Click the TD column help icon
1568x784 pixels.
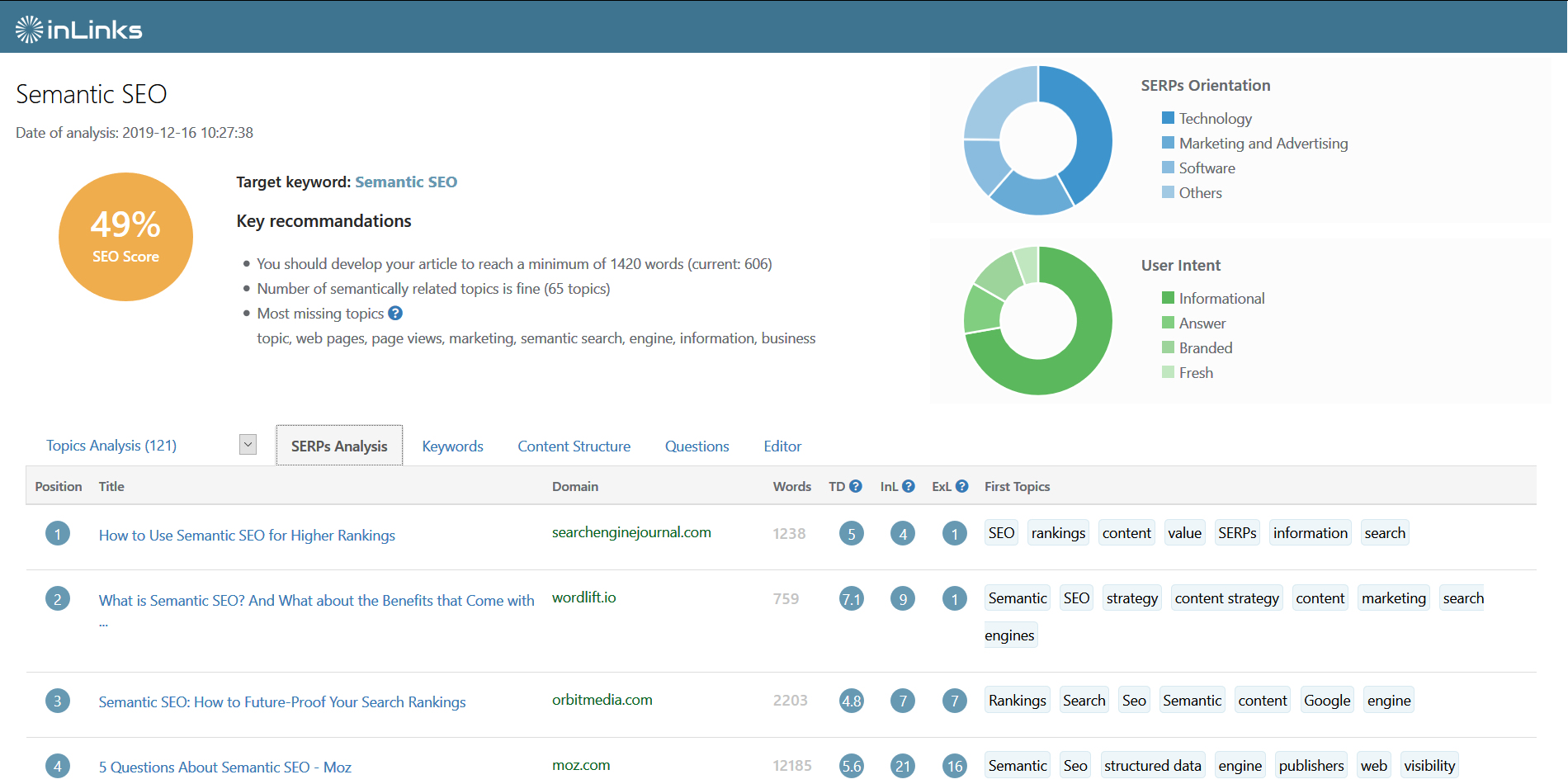click(856, 487)
